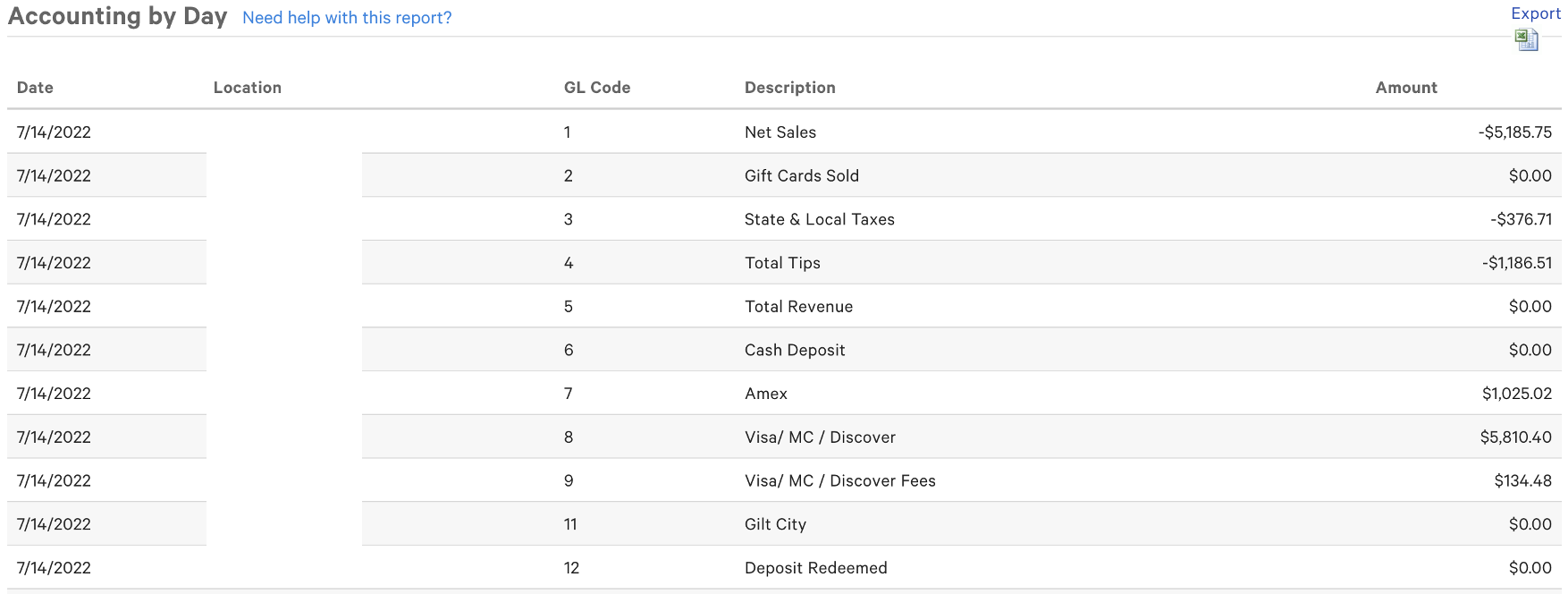Select the Total Revenue description cell
1568x594 pixels.
coord(799,307)
